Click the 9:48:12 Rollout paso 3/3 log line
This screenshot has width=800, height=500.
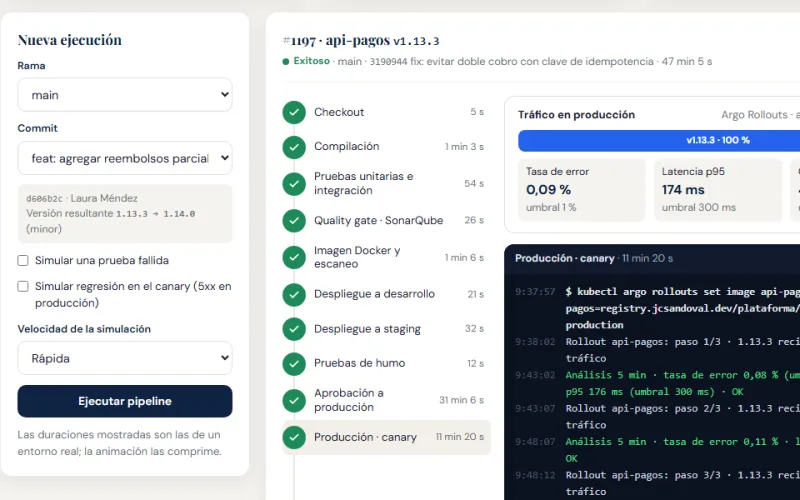point(657,483)
